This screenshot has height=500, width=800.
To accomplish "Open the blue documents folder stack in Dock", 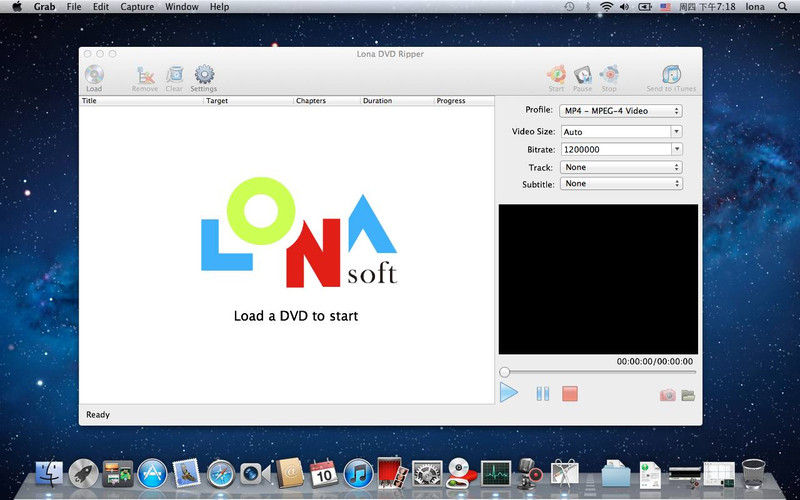I will (616, 473).
